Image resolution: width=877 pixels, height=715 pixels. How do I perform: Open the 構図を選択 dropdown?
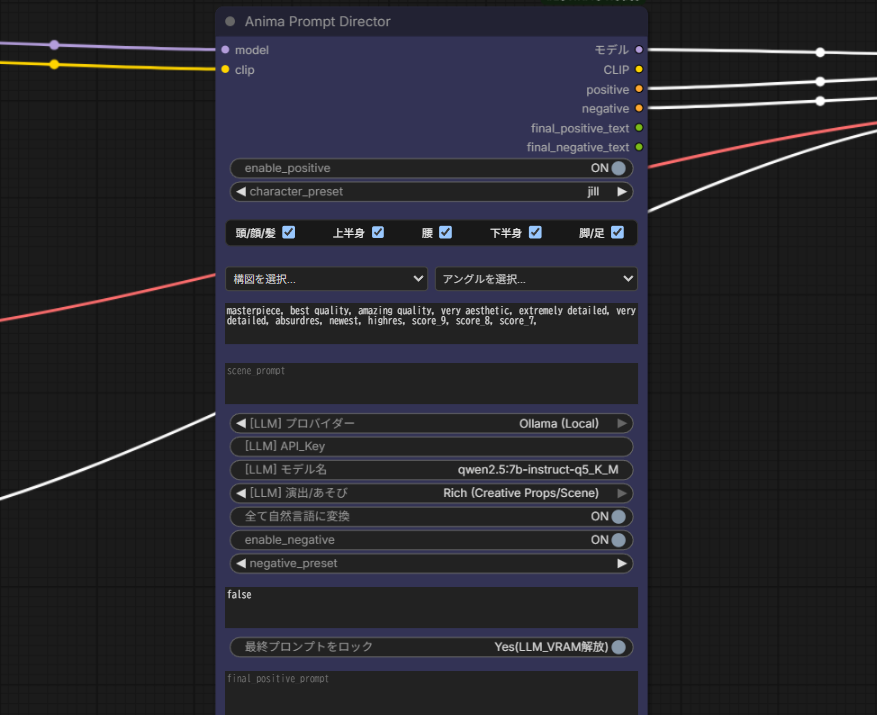click(326, 279)
